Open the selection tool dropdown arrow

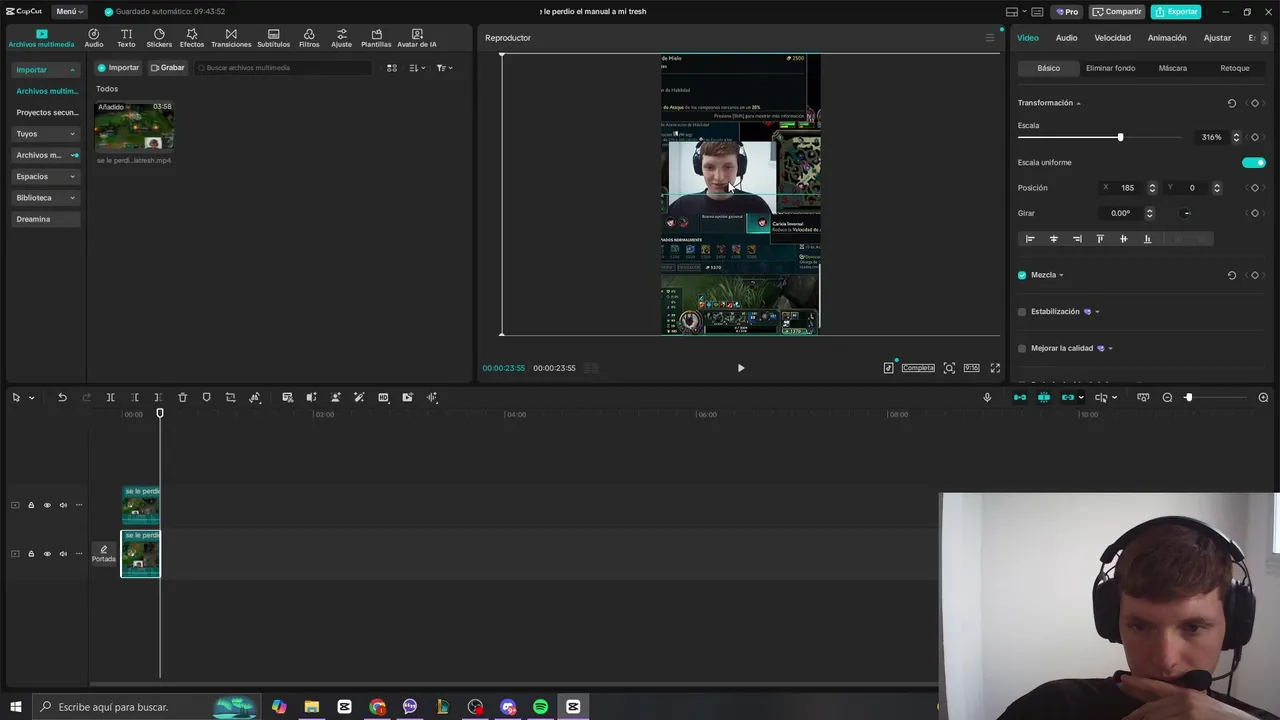[x=32, y=398]
